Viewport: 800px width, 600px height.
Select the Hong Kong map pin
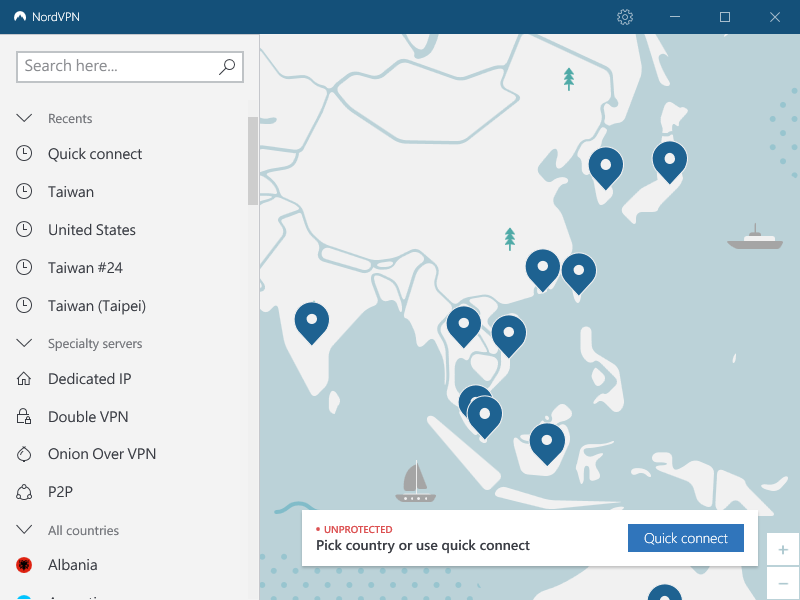[x=543, y=269]
